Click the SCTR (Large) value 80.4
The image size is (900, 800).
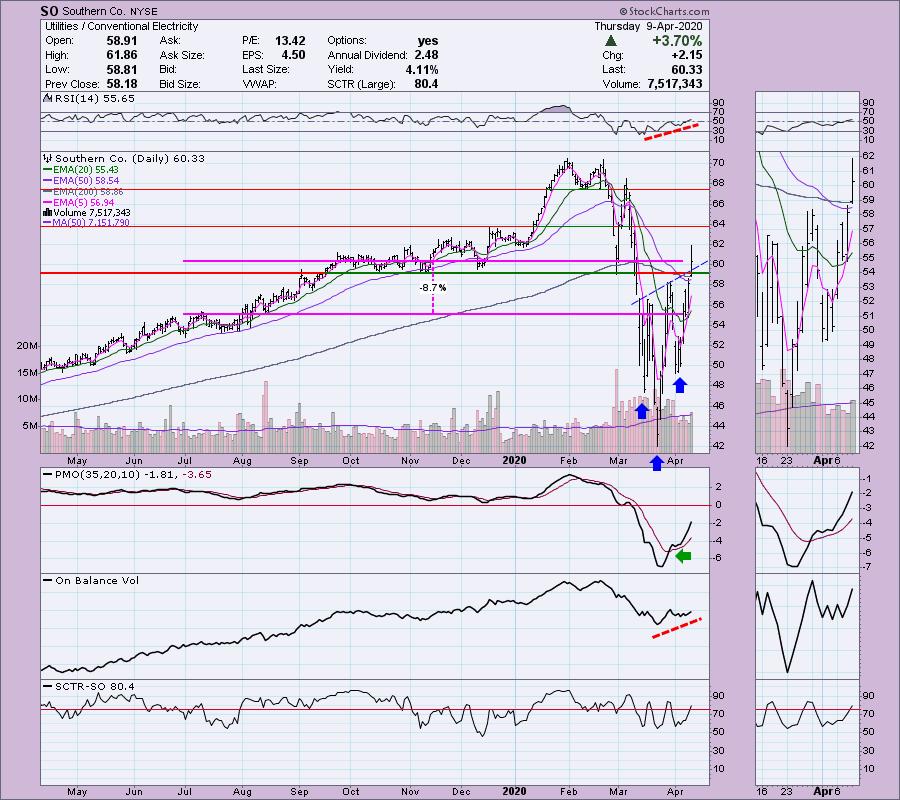coord(426,84)
